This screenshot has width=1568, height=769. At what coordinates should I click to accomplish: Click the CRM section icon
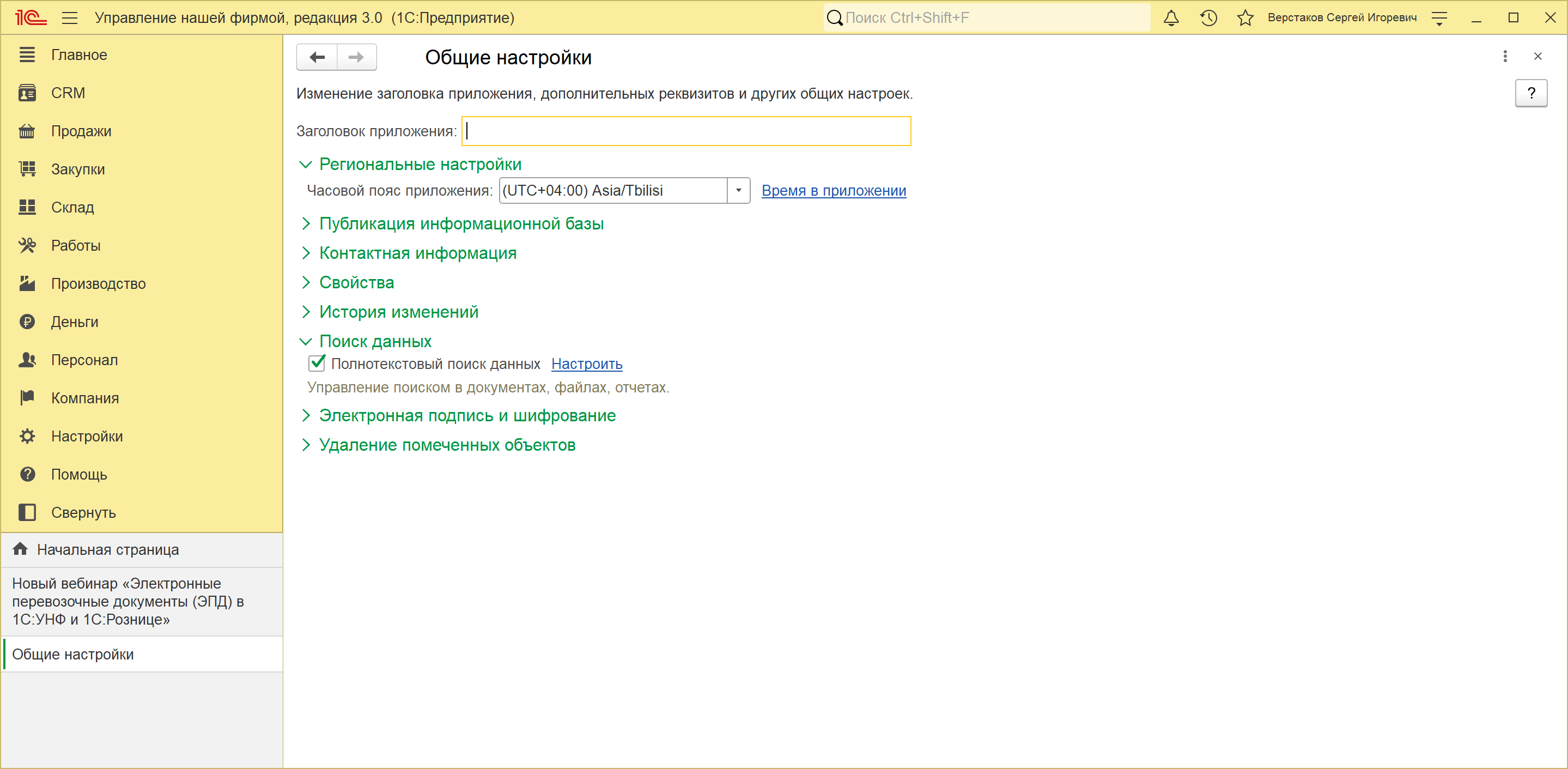coord(27,93)
